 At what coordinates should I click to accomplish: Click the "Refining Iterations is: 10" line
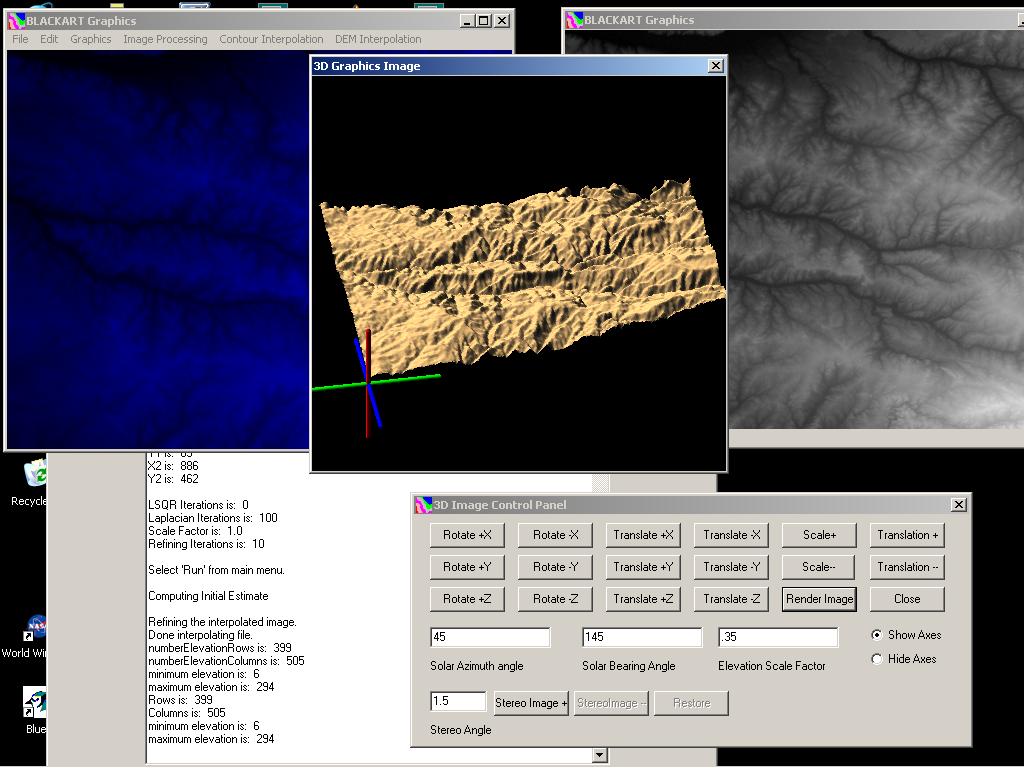206,544
